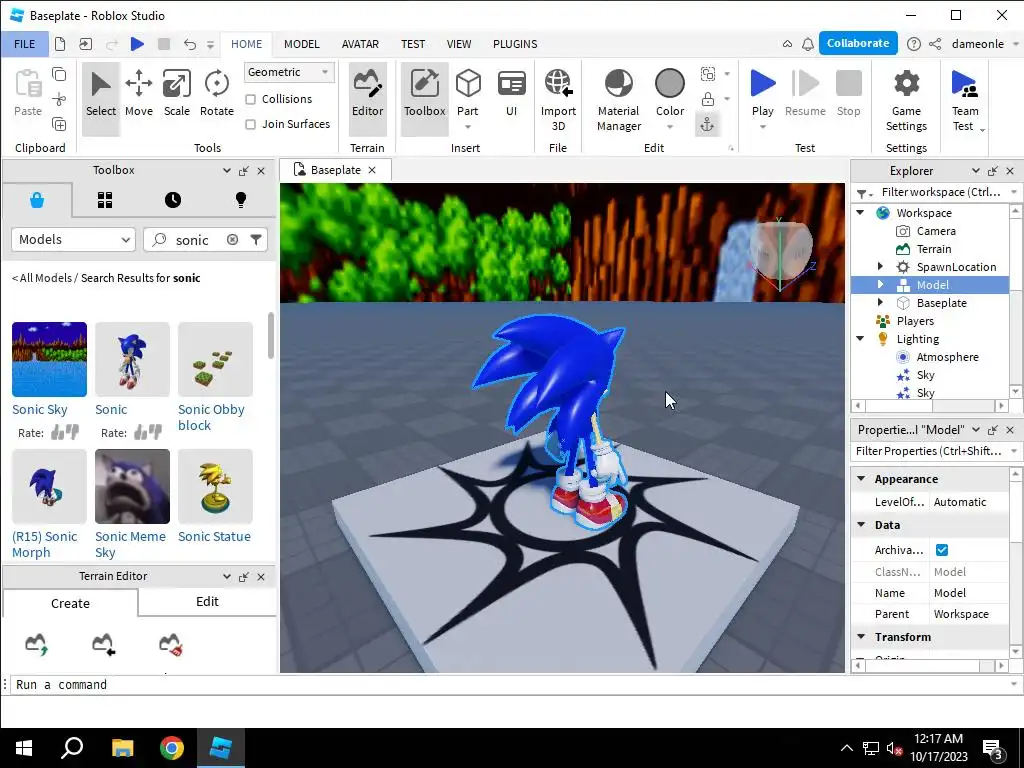
Task: Click the Import 3D button
Action: (558, 101)
